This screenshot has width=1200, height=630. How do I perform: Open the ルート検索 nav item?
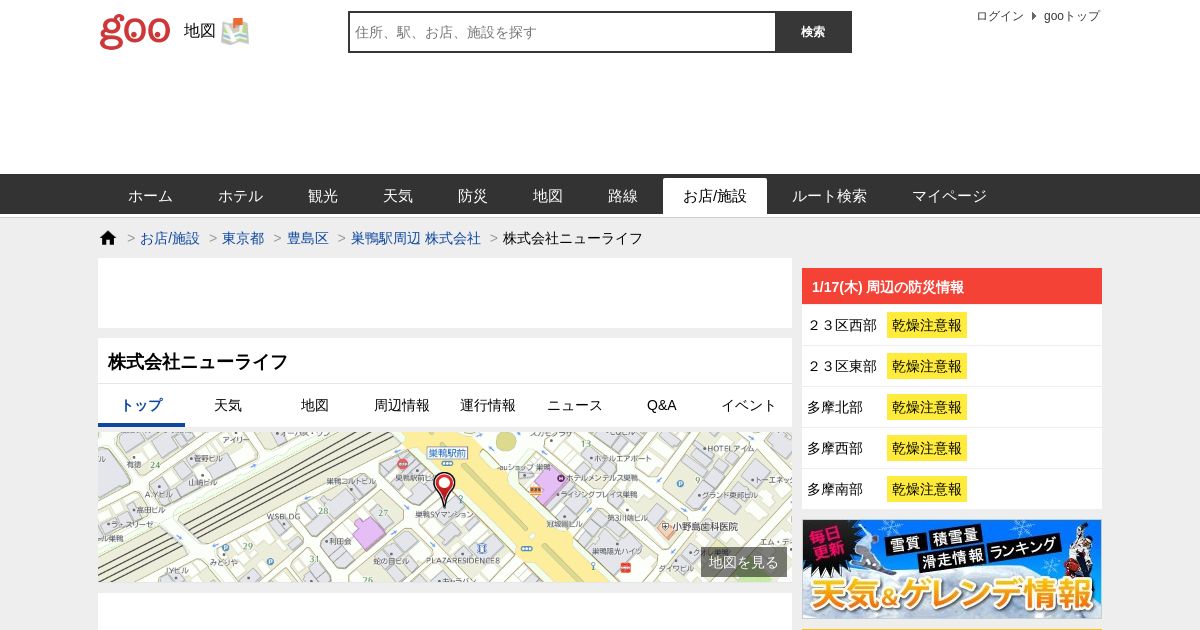pyautogui.click(x=829, y=196)
